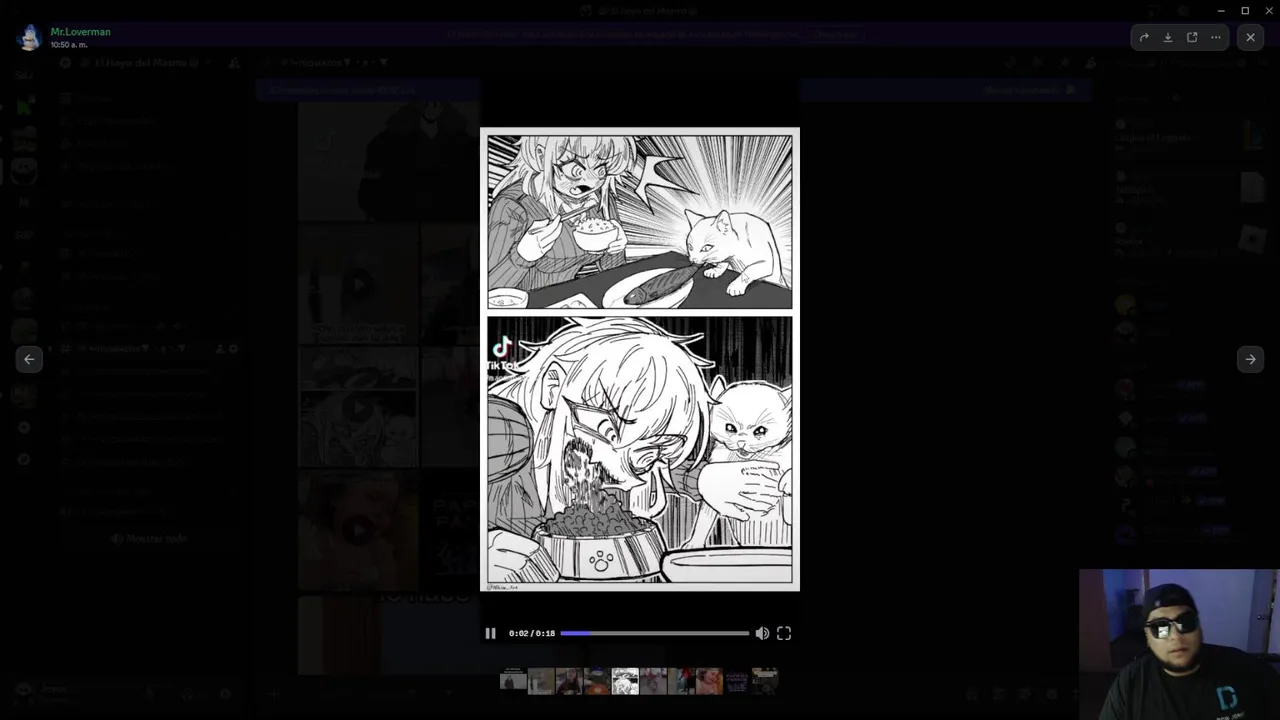Viewport: 1280px width, 720px height.
Task: Select the seventh thumbnail with red figure
Action: click(681, 681)
